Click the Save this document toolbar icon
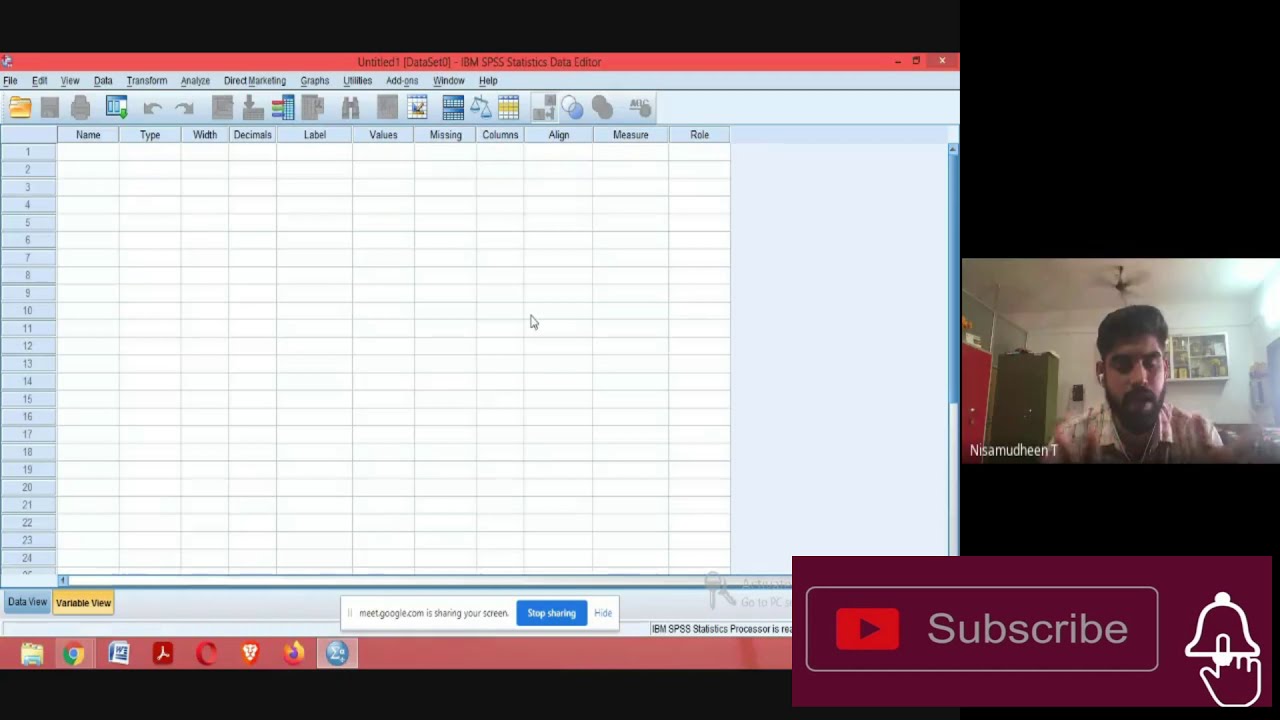1280x720 pixels. tap(50, 107)
